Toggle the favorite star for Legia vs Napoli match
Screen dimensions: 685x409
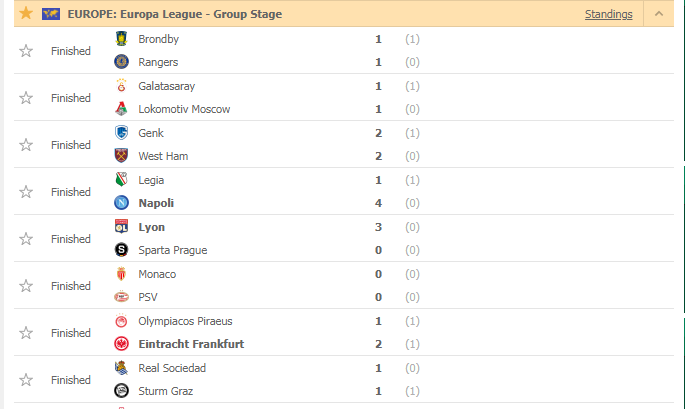click(x=26, y=191)
